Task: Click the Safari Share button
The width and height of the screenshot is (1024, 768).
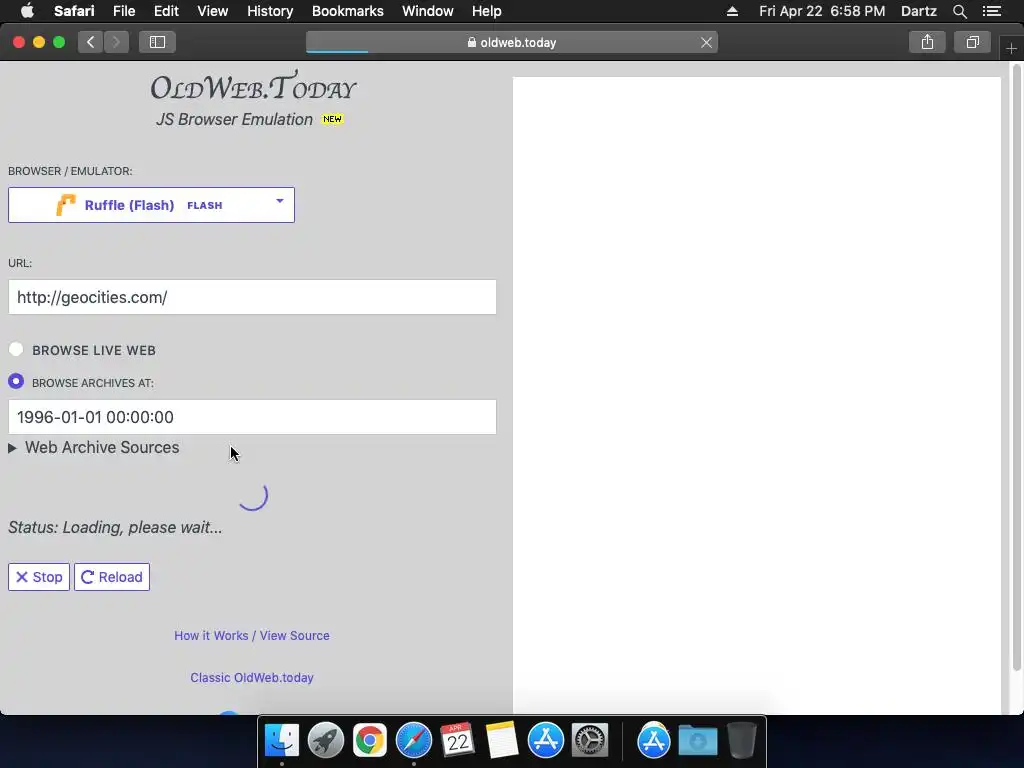Action: point(927,42)
